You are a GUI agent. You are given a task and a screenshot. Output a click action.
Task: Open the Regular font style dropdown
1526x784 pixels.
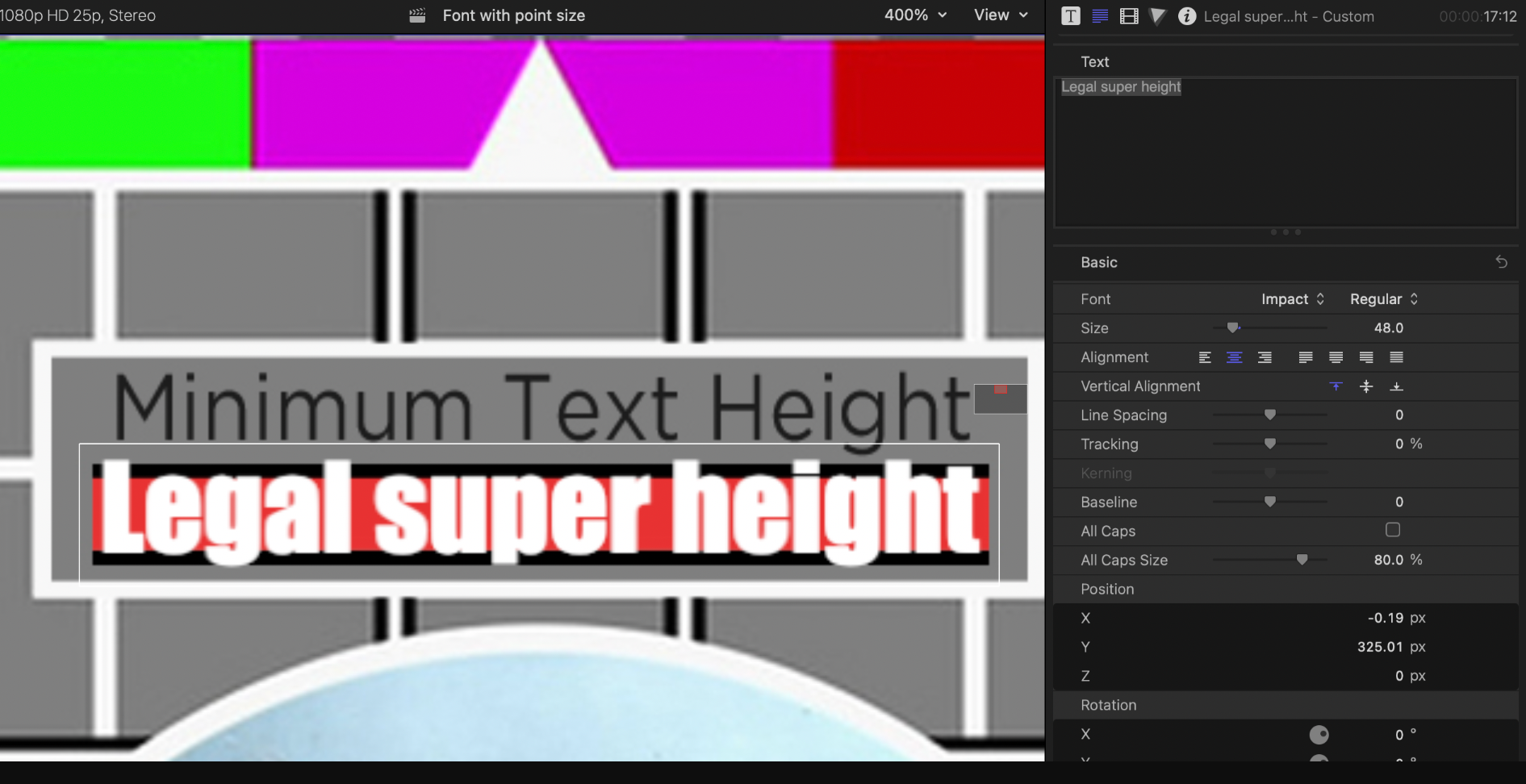pos(1384,299)
